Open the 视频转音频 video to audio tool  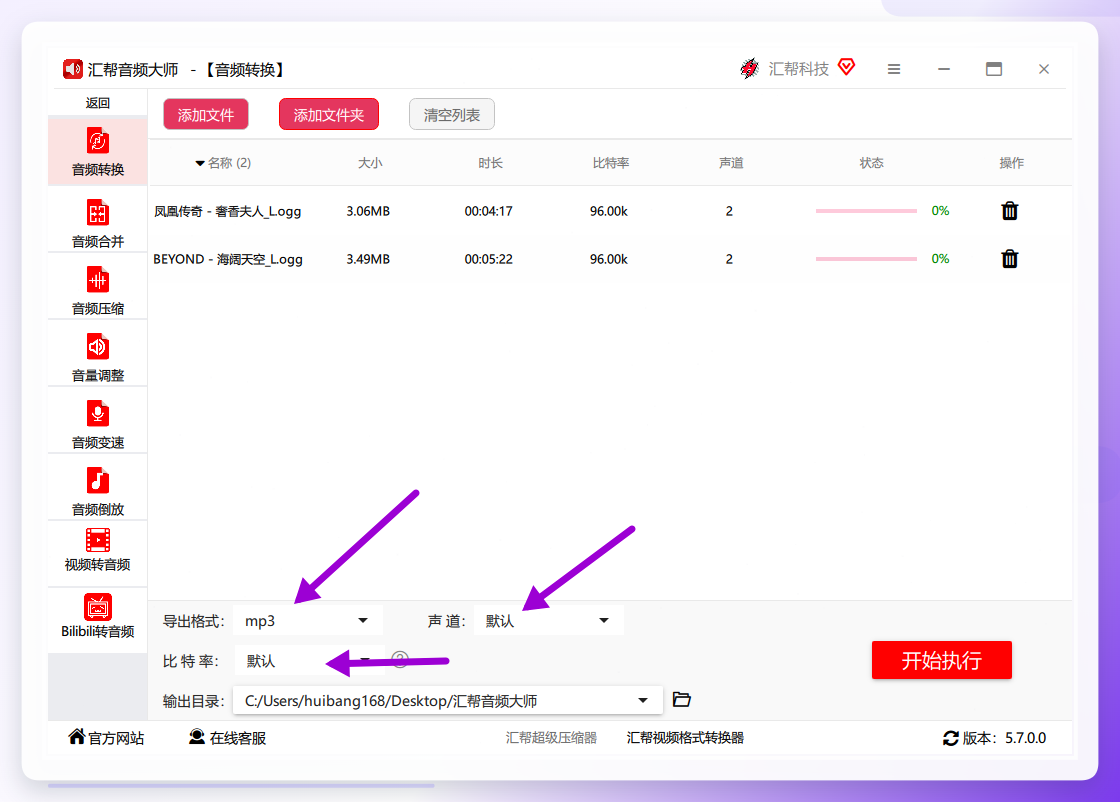pos(98,551)
